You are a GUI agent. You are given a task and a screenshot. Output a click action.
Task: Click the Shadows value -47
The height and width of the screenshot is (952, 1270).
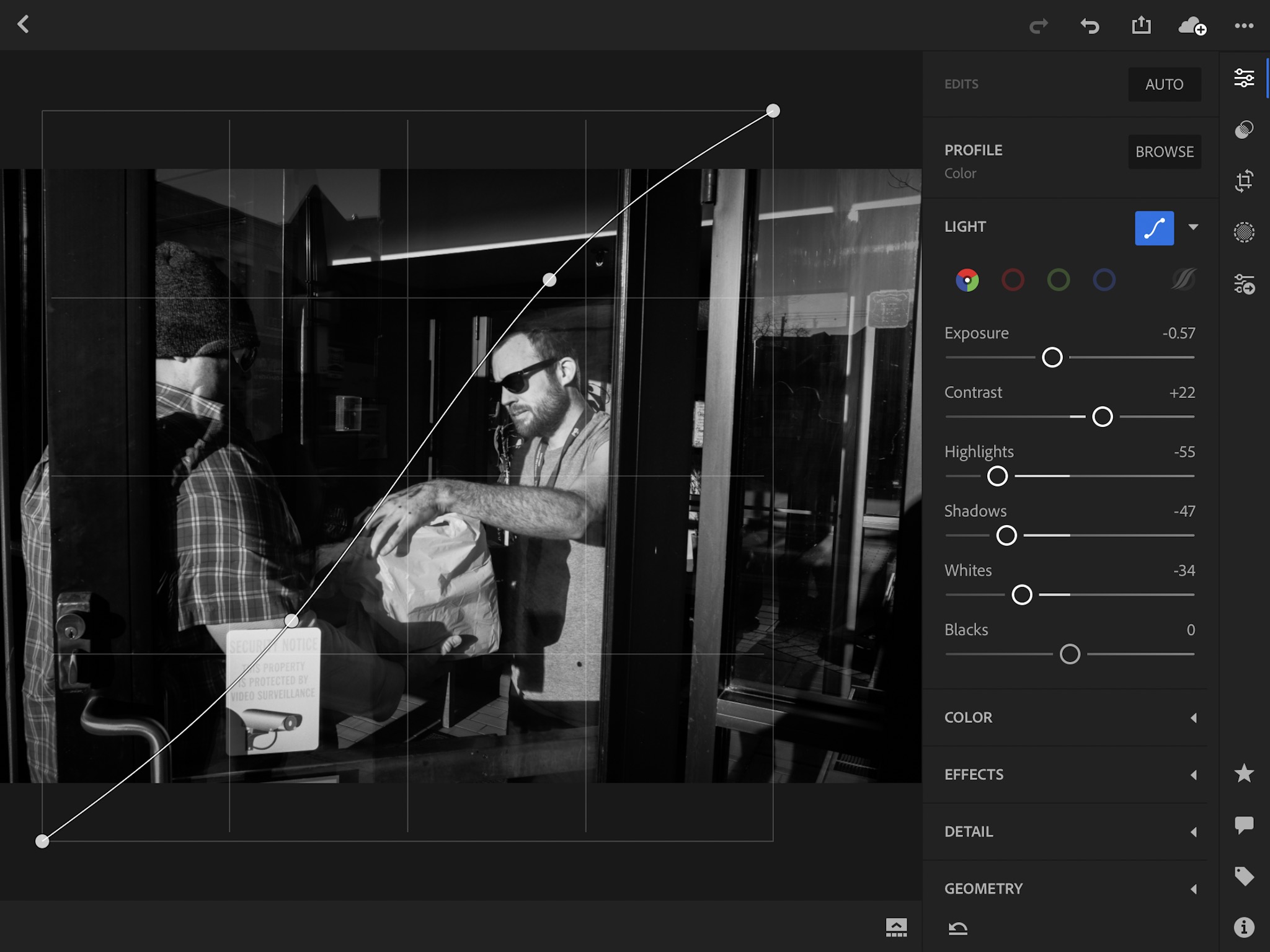(x=1184, y=511)
